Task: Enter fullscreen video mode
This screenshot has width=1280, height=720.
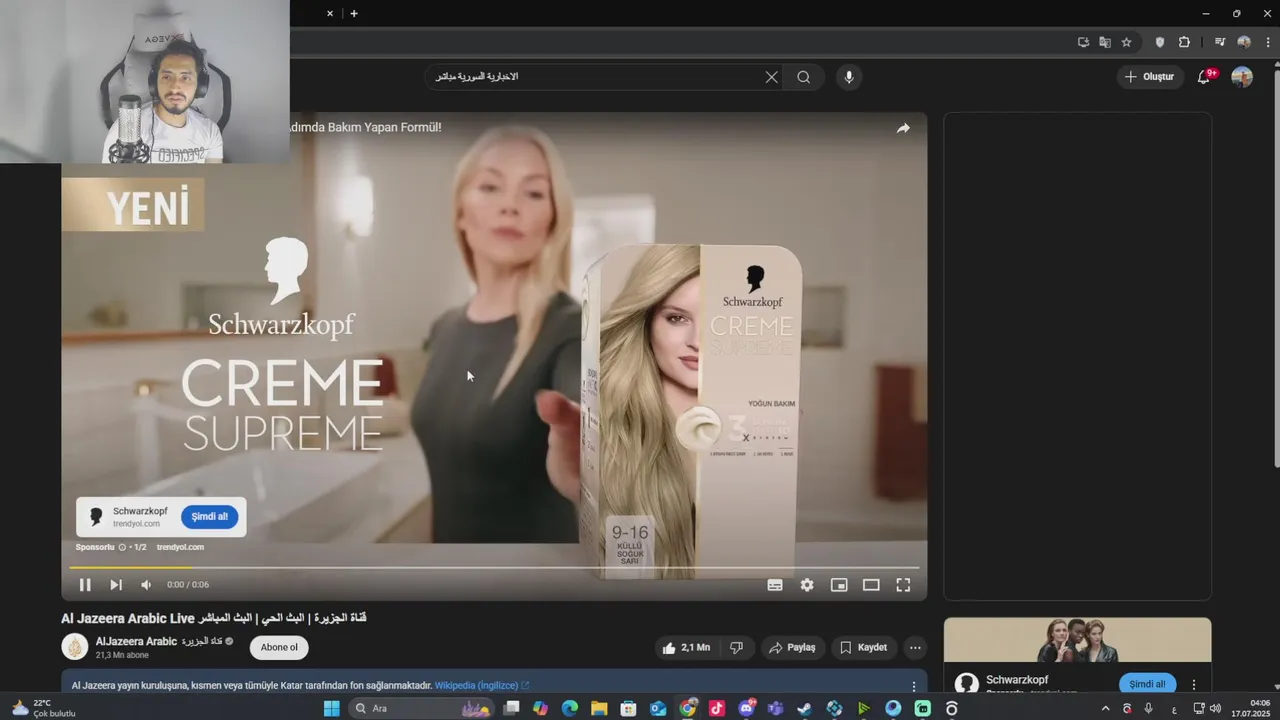Action: tap(903, 585)
